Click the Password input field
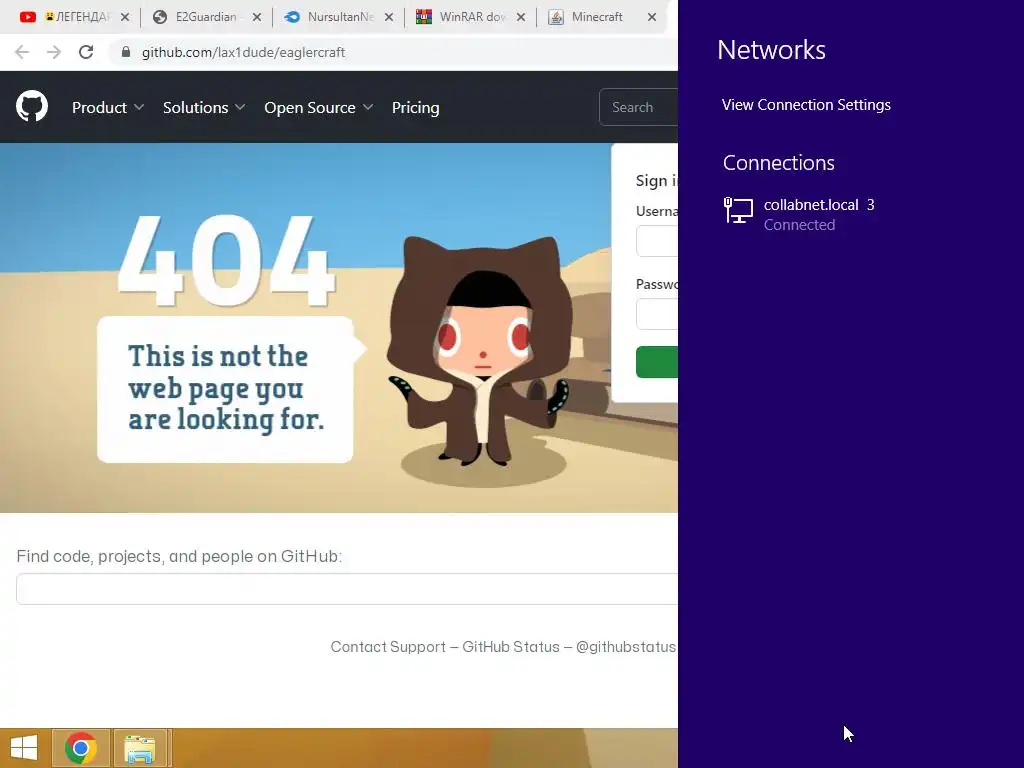The image size is (1024, 768). [x=657, y=315]
